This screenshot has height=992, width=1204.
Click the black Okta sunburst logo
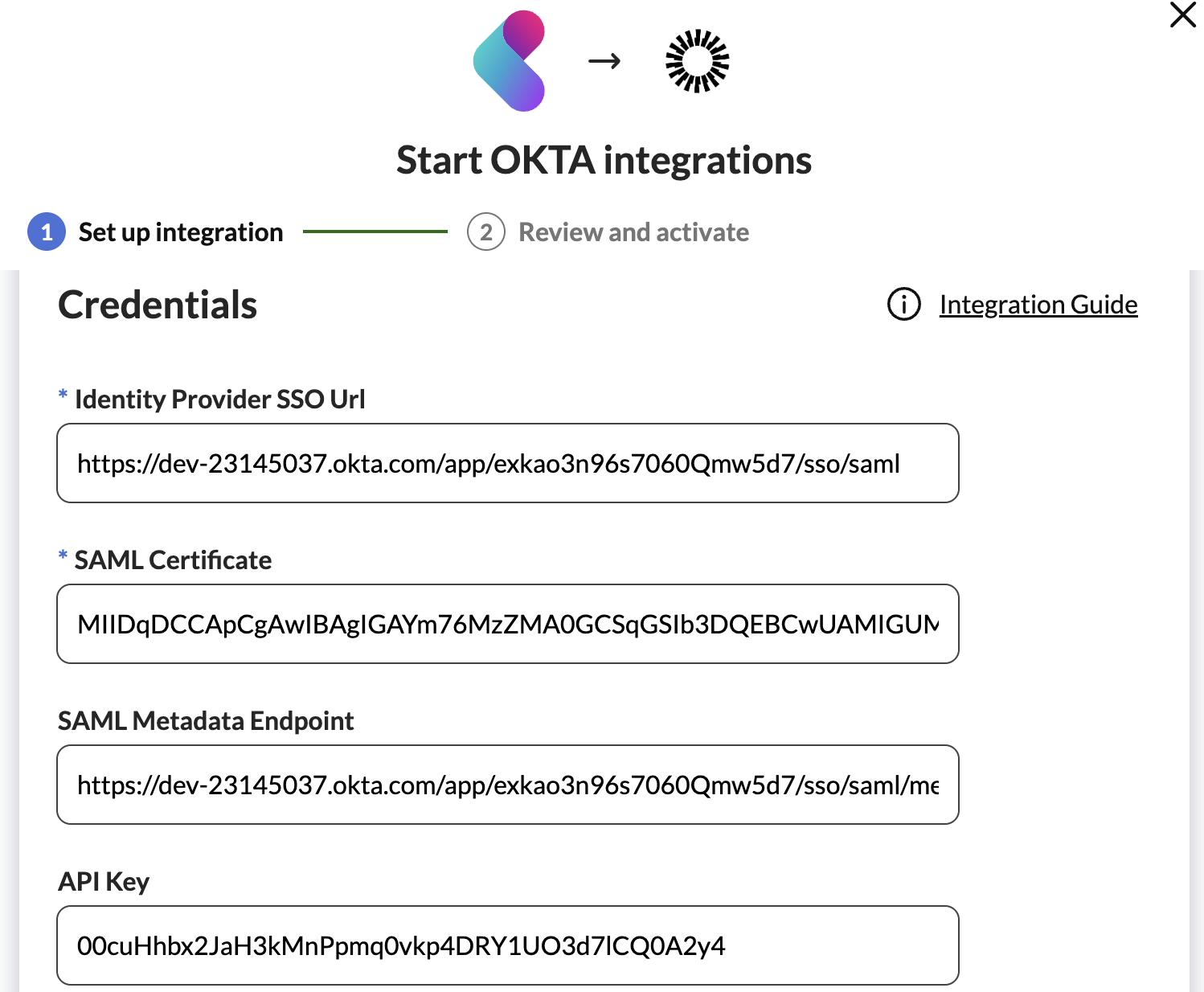(x=697, y=61)
